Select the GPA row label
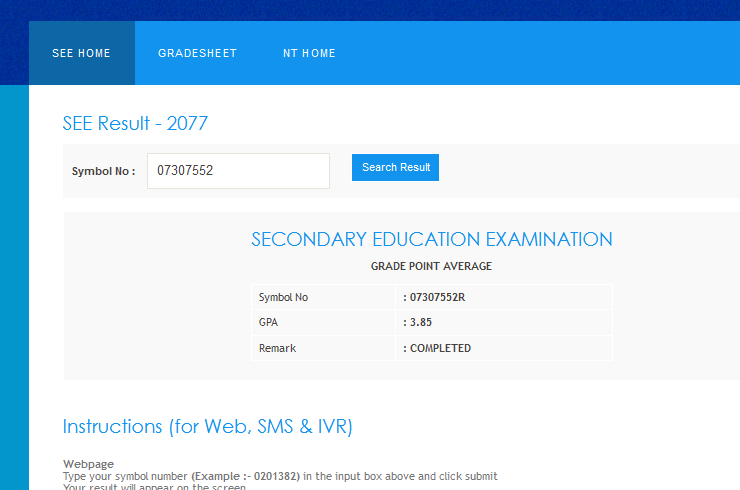The height and width of the screenshot is (490, 740). [268, 322]
